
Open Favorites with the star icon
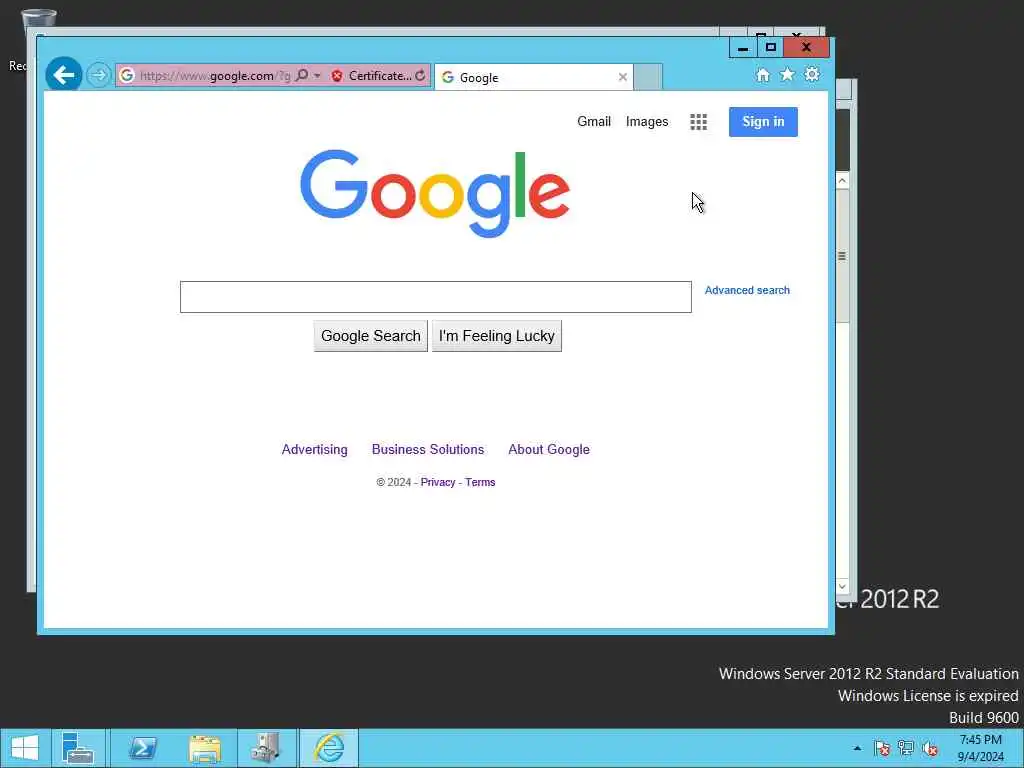tap(788, 74)
